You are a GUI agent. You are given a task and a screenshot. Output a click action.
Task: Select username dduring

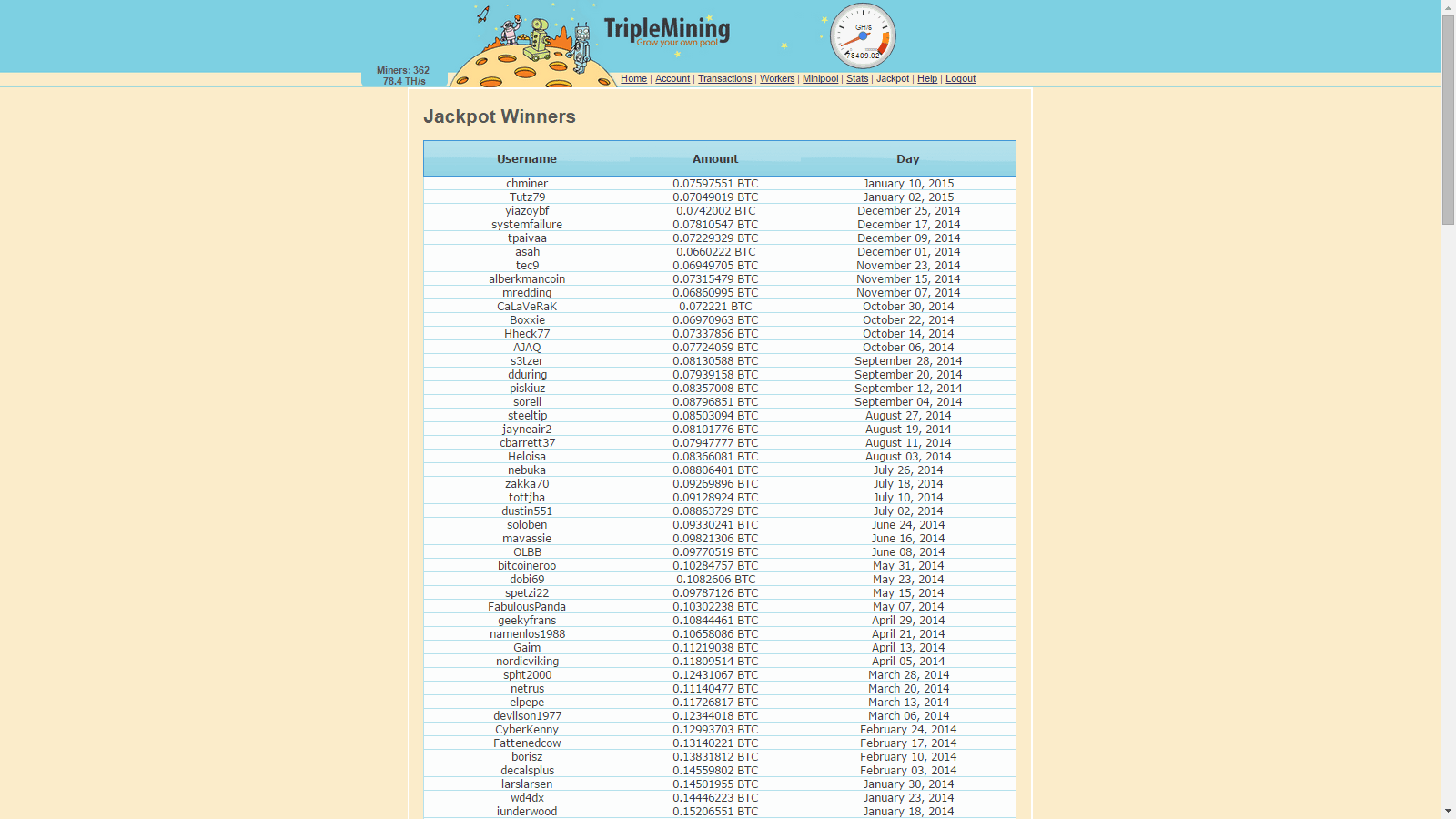(x=527, y=375)
